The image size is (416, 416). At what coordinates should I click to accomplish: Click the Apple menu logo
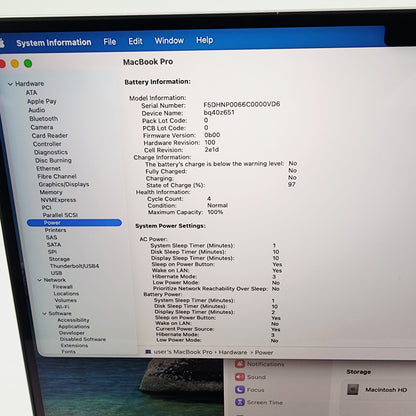(x=2, y=43)
